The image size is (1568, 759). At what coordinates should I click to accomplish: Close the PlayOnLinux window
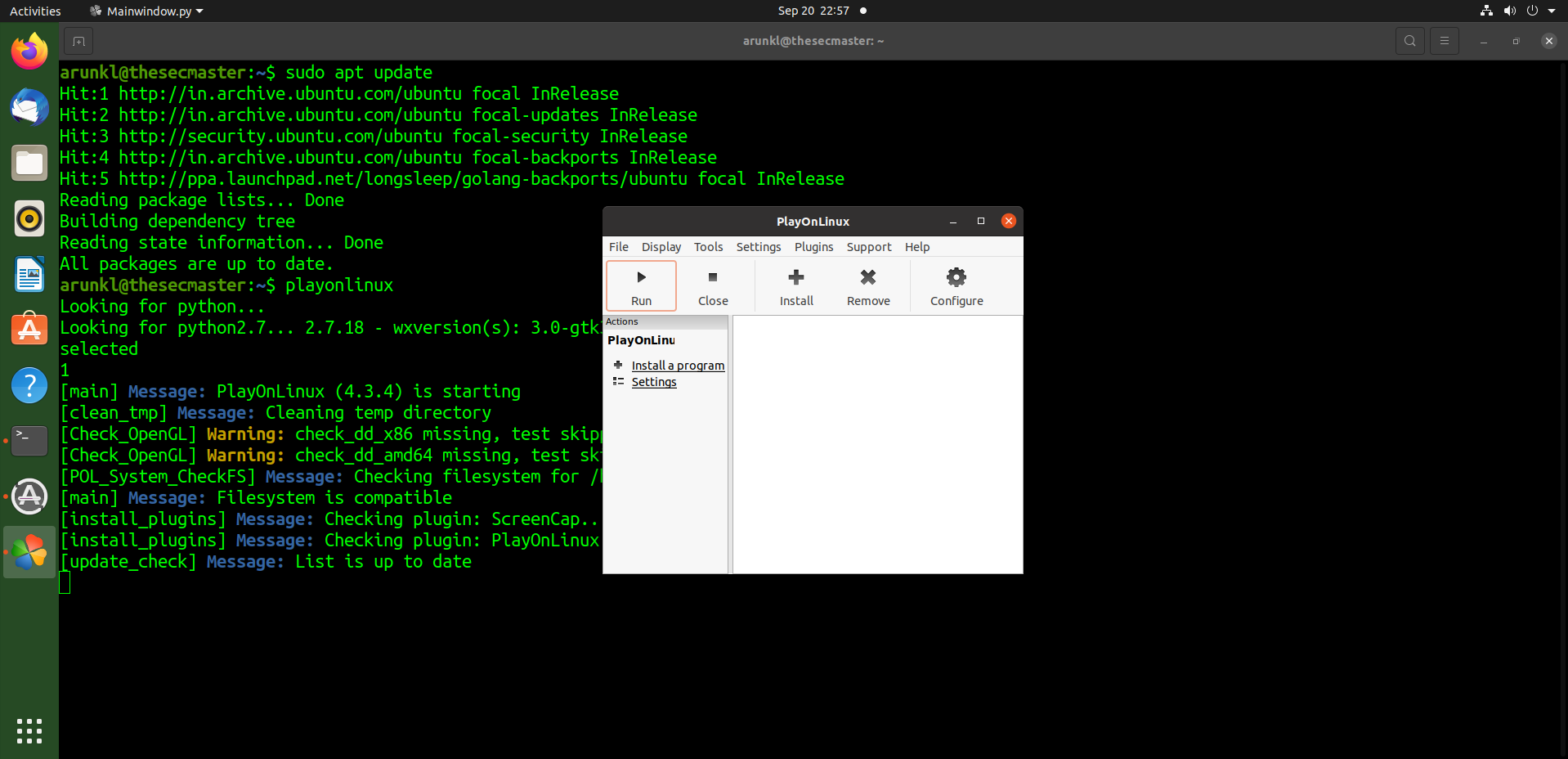click(1009, 221)
